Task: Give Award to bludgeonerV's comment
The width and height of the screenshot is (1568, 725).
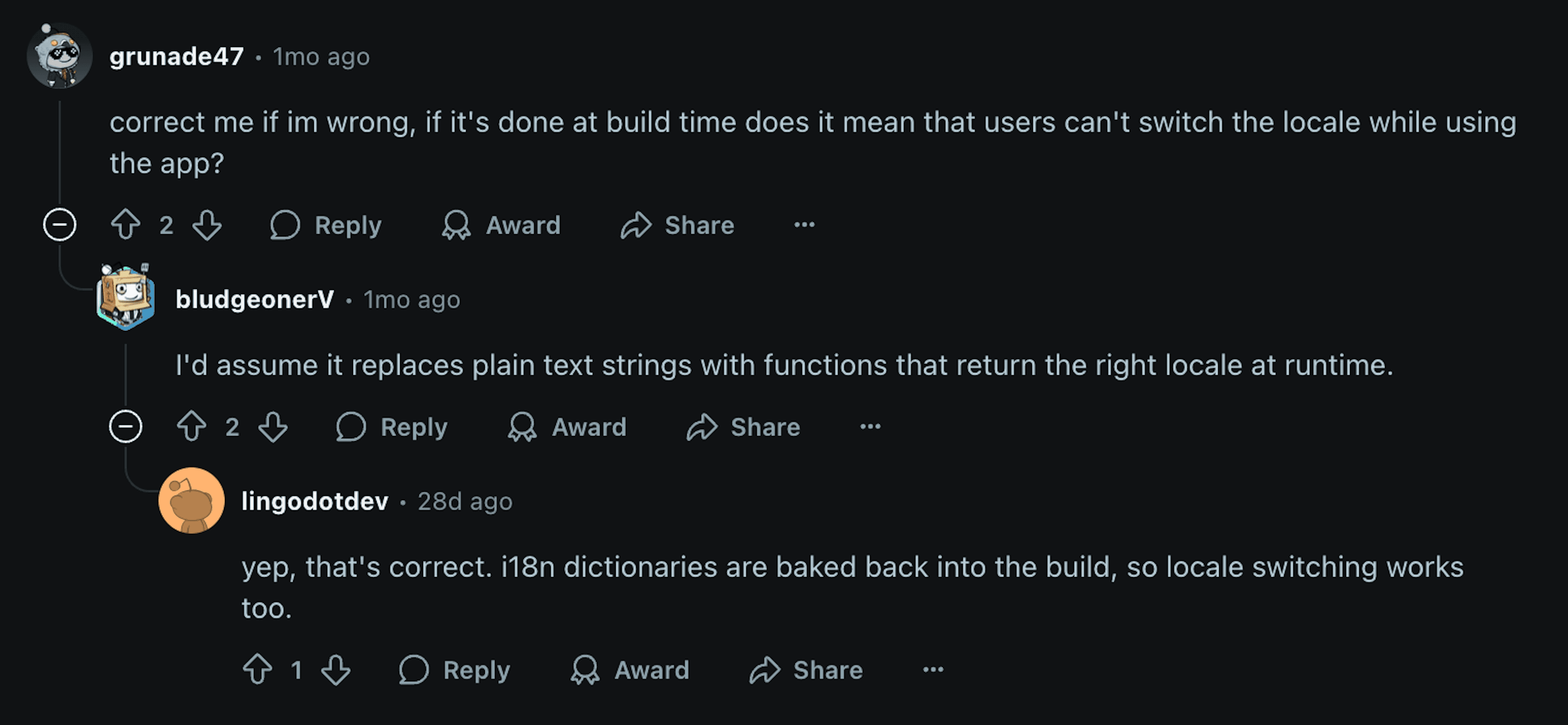Action: coord(567,426)
